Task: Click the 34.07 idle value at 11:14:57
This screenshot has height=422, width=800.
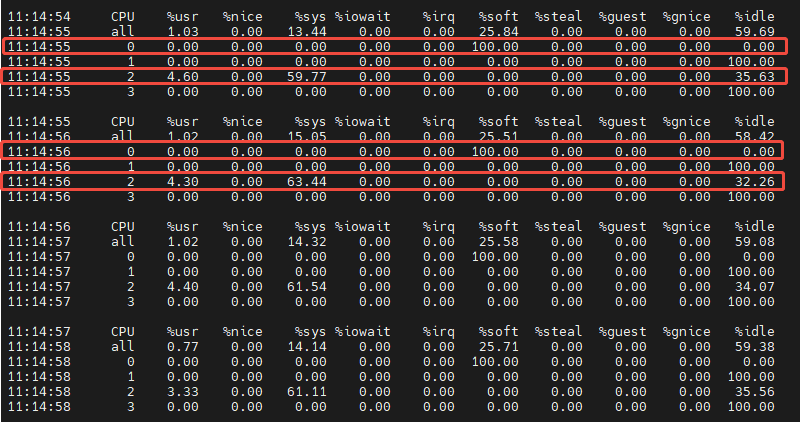Action: [x=755, y=287]
